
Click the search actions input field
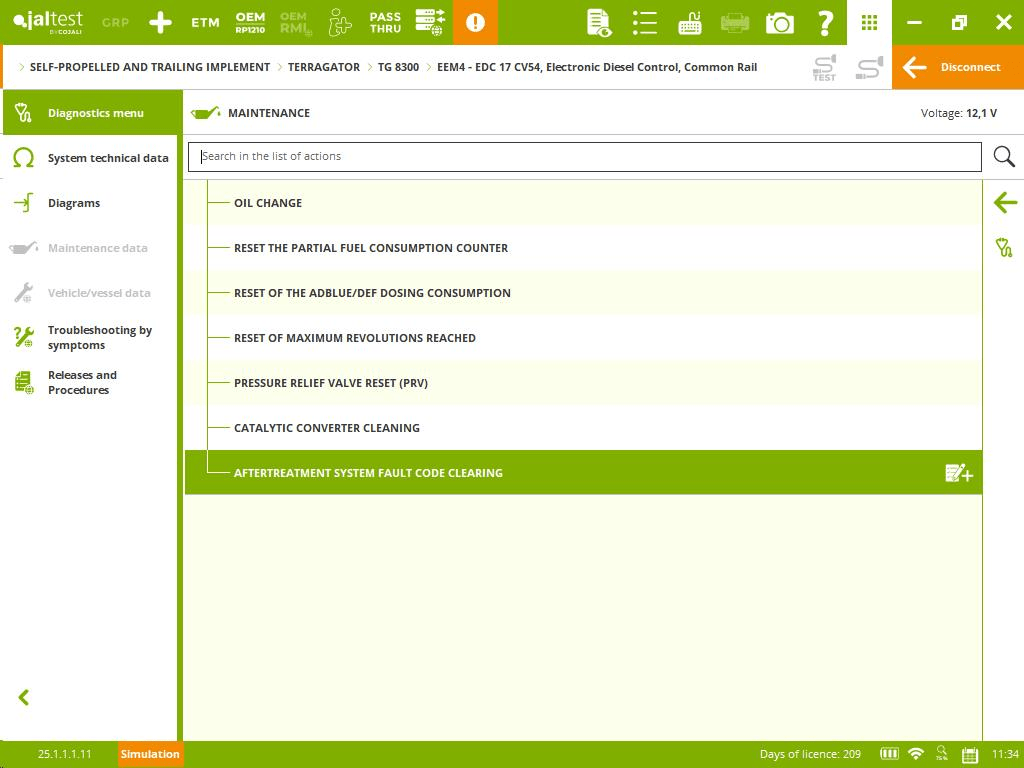click(x=584, y=157)
